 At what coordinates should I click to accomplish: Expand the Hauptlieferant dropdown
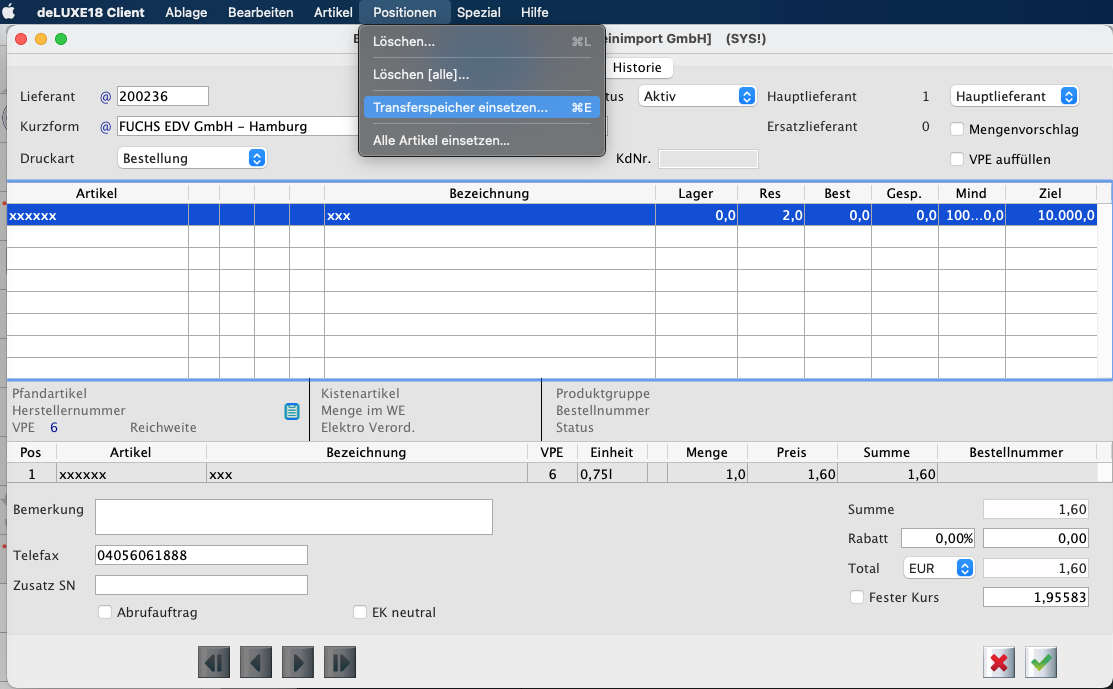point(1014,96)
